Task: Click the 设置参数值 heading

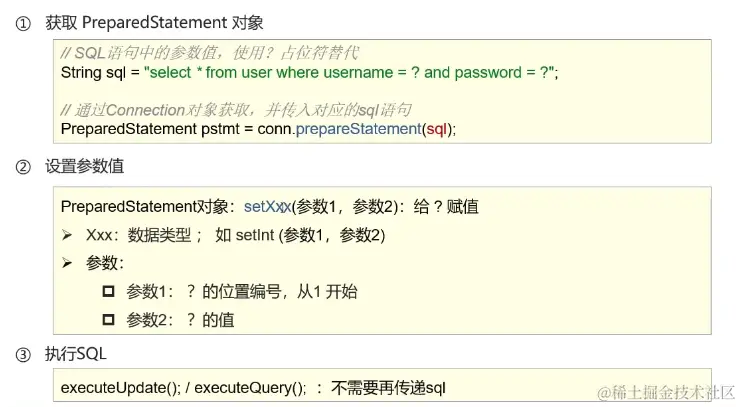Action: click(85, 166)
